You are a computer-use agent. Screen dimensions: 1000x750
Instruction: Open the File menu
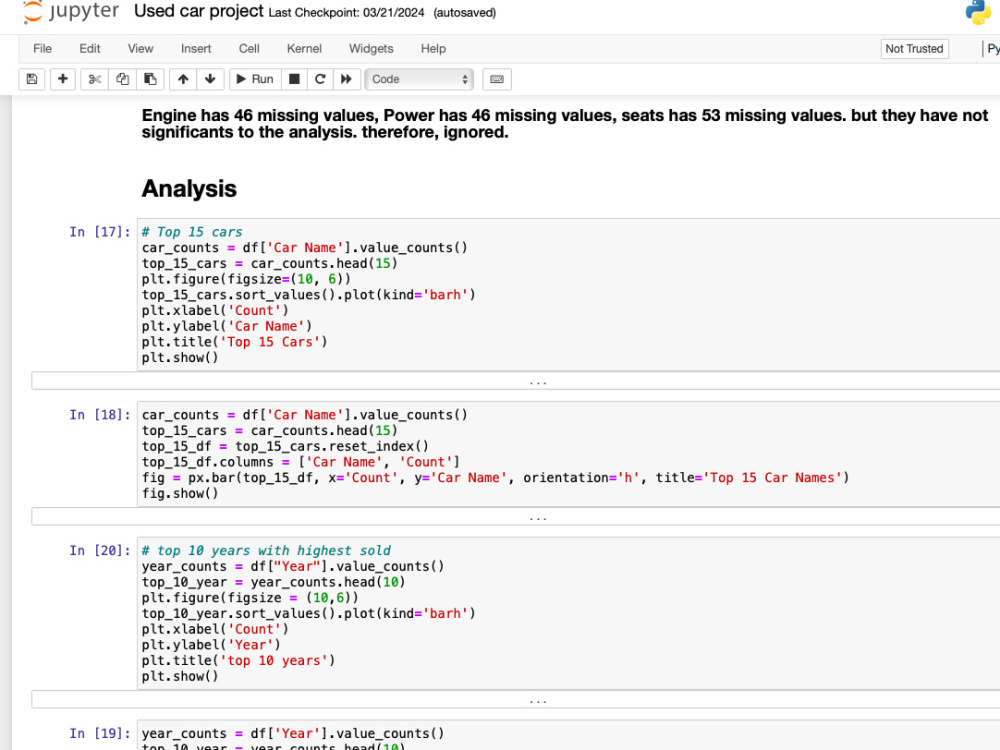click(42, 48)
